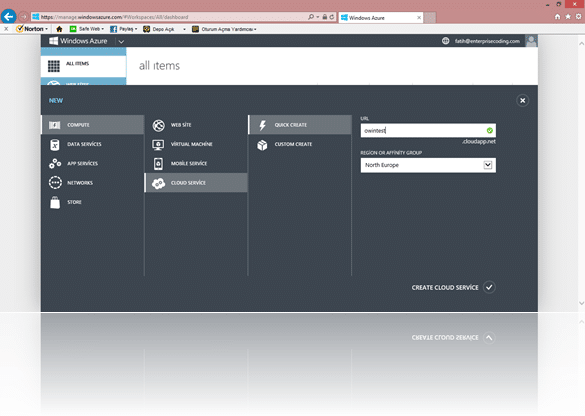Open browser Tools gear icon
This screenshot has height=416, width=585.
point(578,17)
